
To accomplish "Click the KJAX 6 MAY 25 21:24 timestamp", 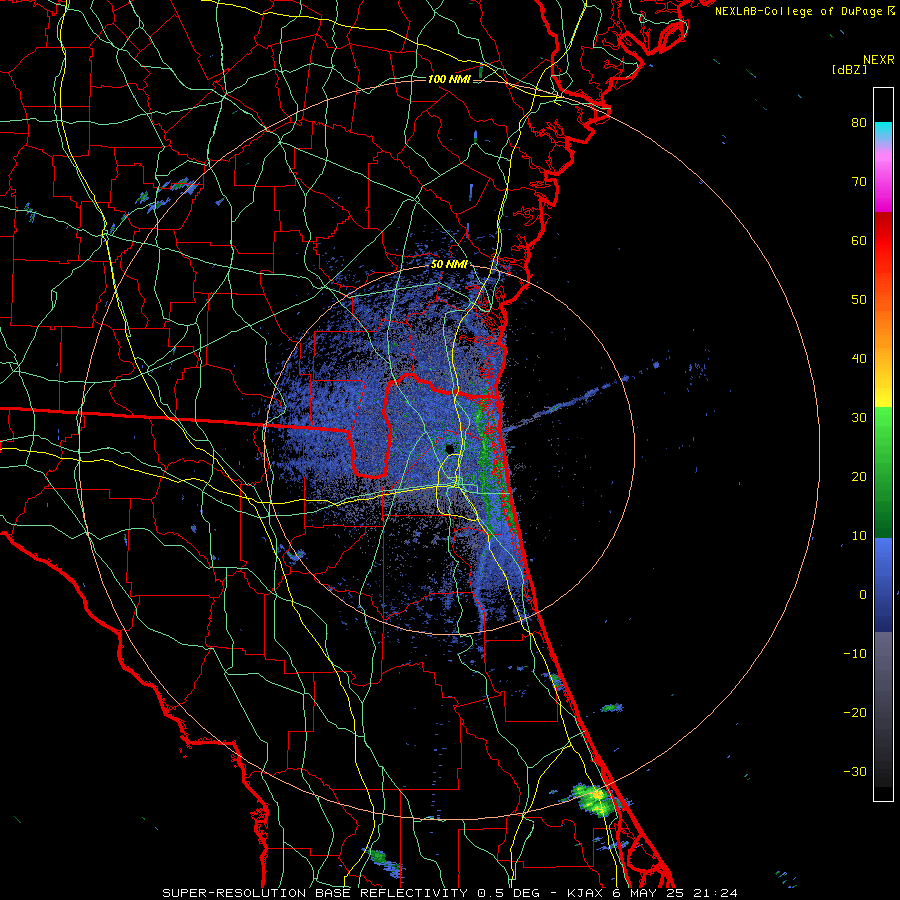I will click(x=652, y=893).
